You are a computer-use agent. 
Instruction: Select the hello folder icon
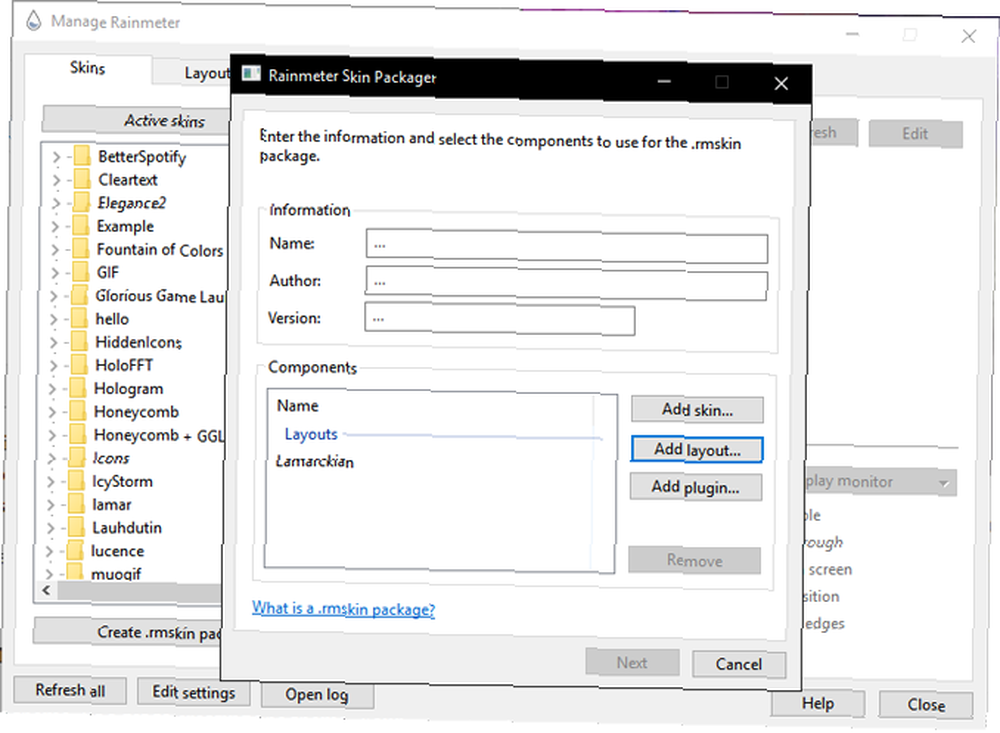tap(80, 318)
